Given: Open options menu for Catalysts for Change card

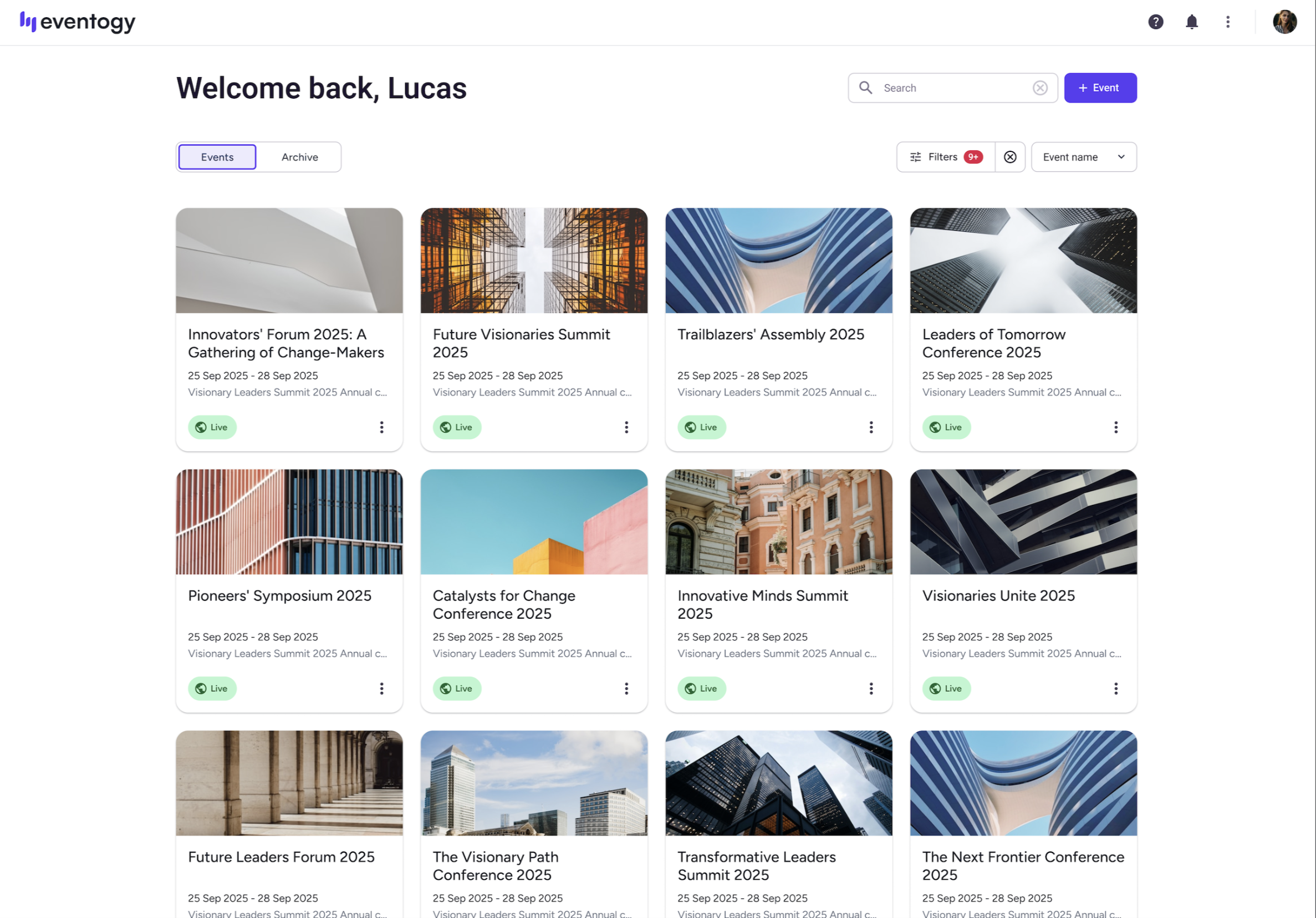Looking at the screenshot, I should pyautogui.click(x=626, y=688).
